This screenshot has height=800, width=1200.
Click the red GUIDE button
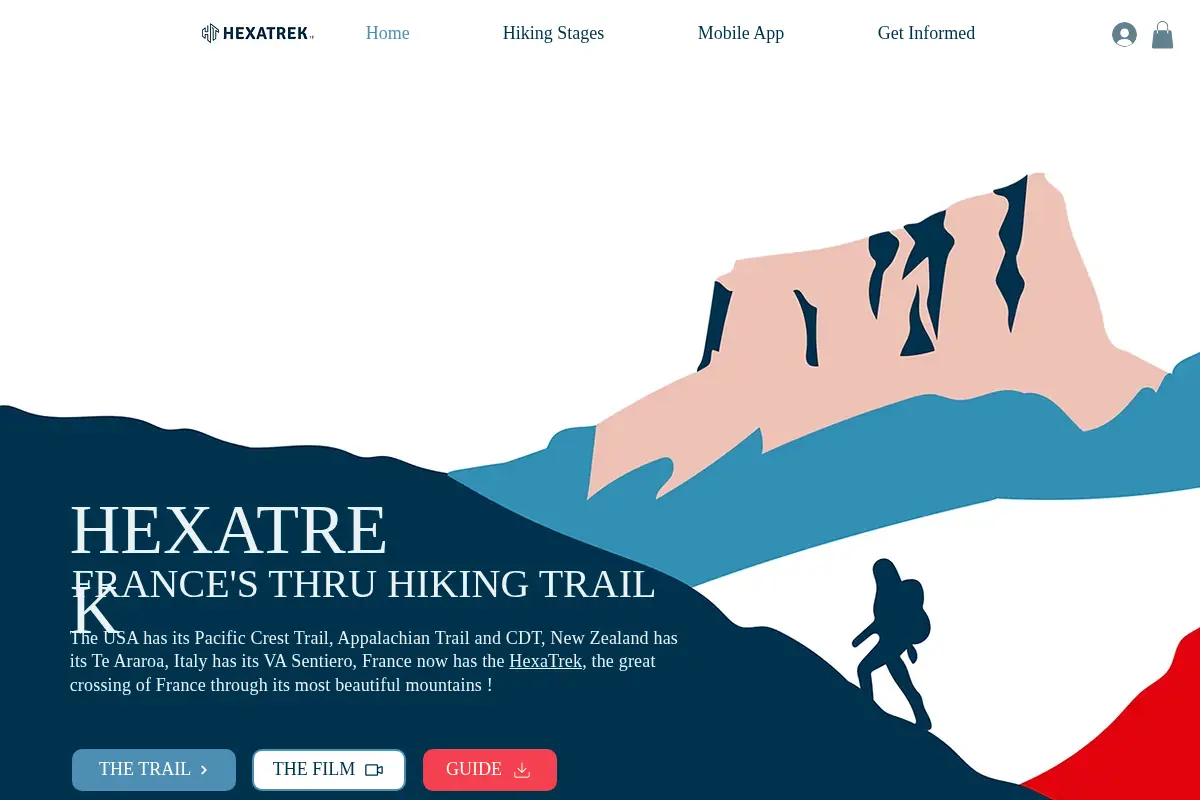click(x=490, y=770)
